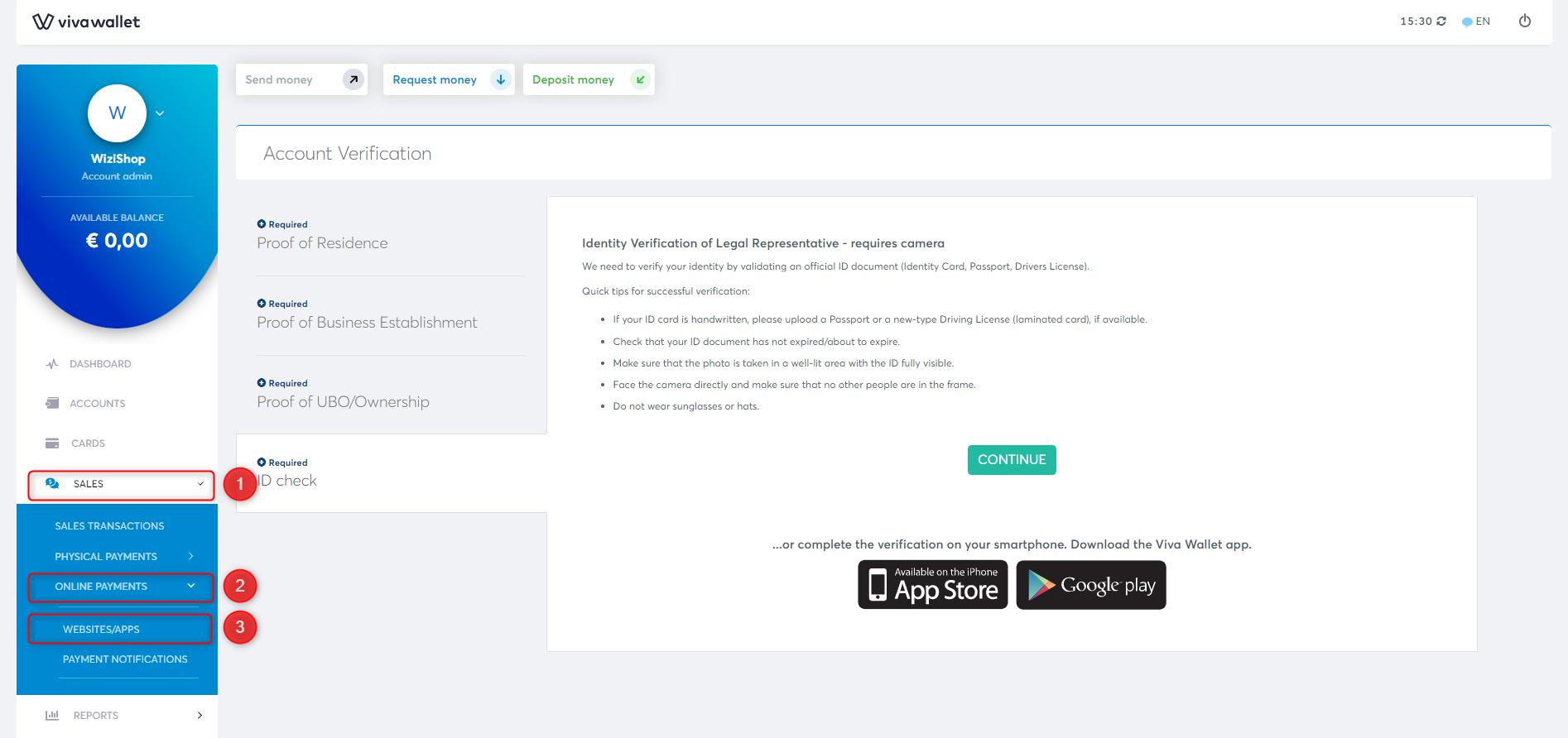The height and width of the screenshot is (738, 1568).
Task: Select the ID check step
Action: click(x=391, y=473)
